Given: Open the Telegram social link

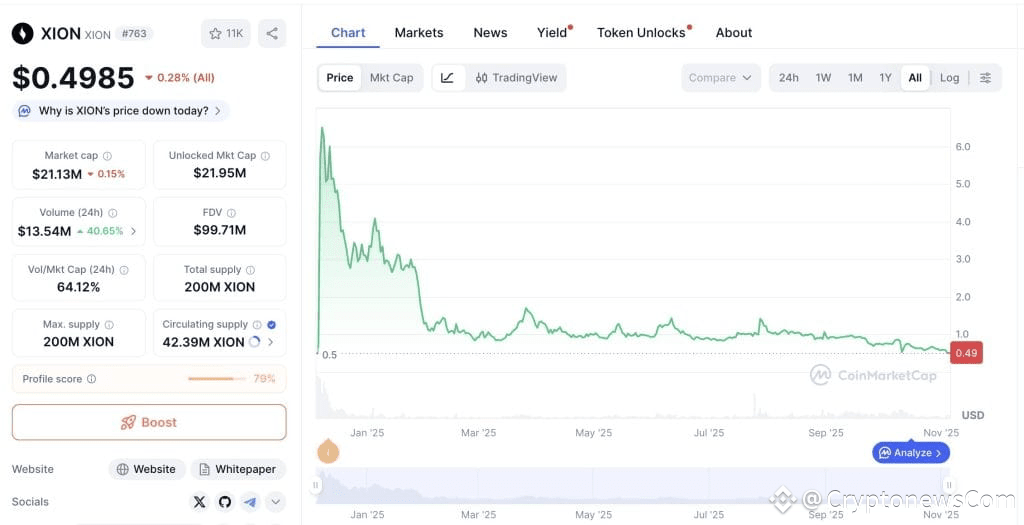Looking at the screenshot, I should [x=250, y=502].
